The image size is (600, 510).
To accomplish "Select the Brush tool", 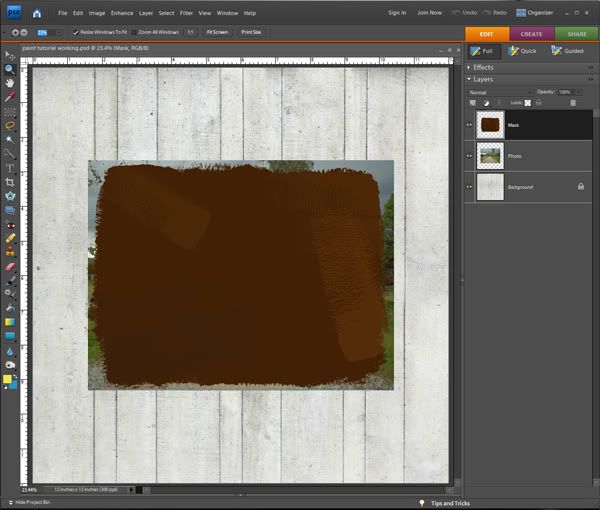I will (x=10, y=280).
